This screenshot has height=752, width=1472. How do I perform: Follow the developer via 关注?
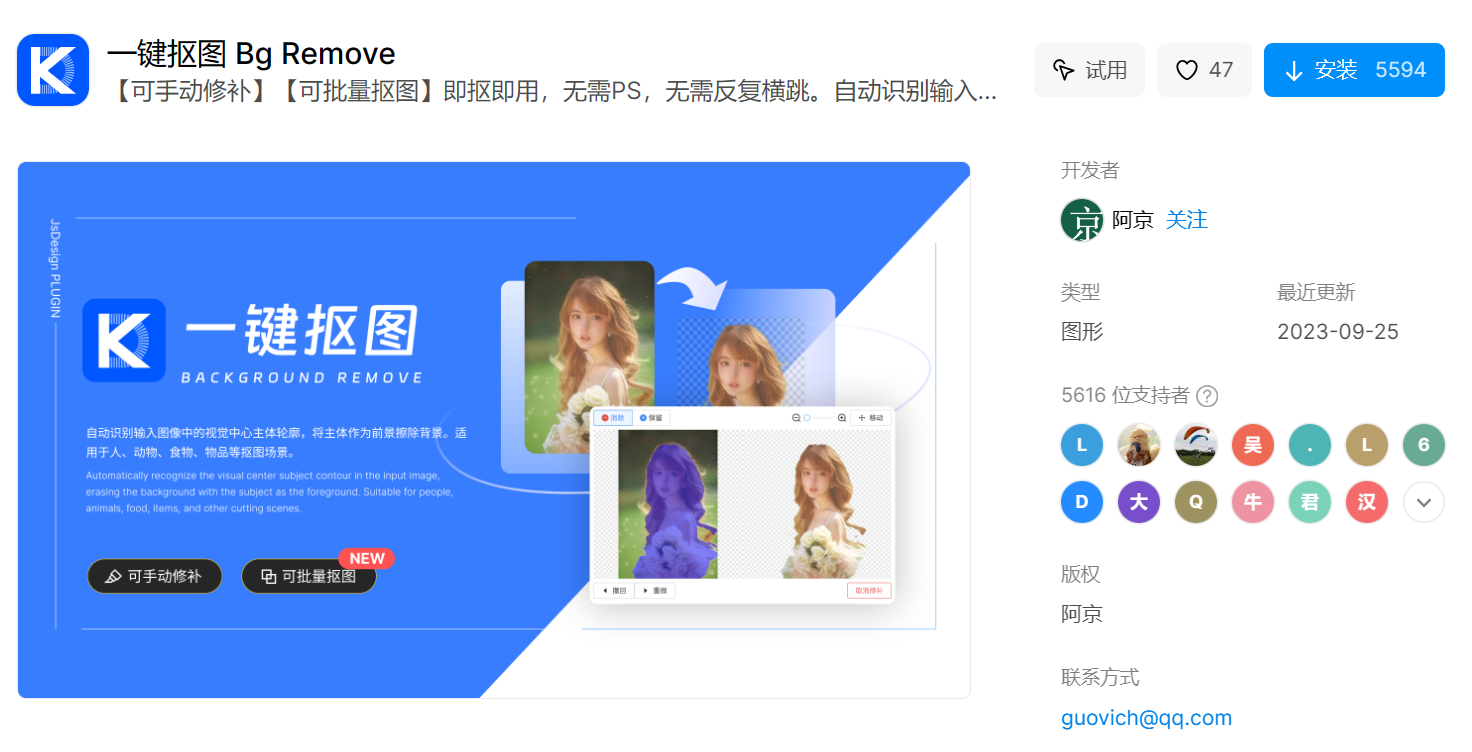click(x=1187, y=220)
